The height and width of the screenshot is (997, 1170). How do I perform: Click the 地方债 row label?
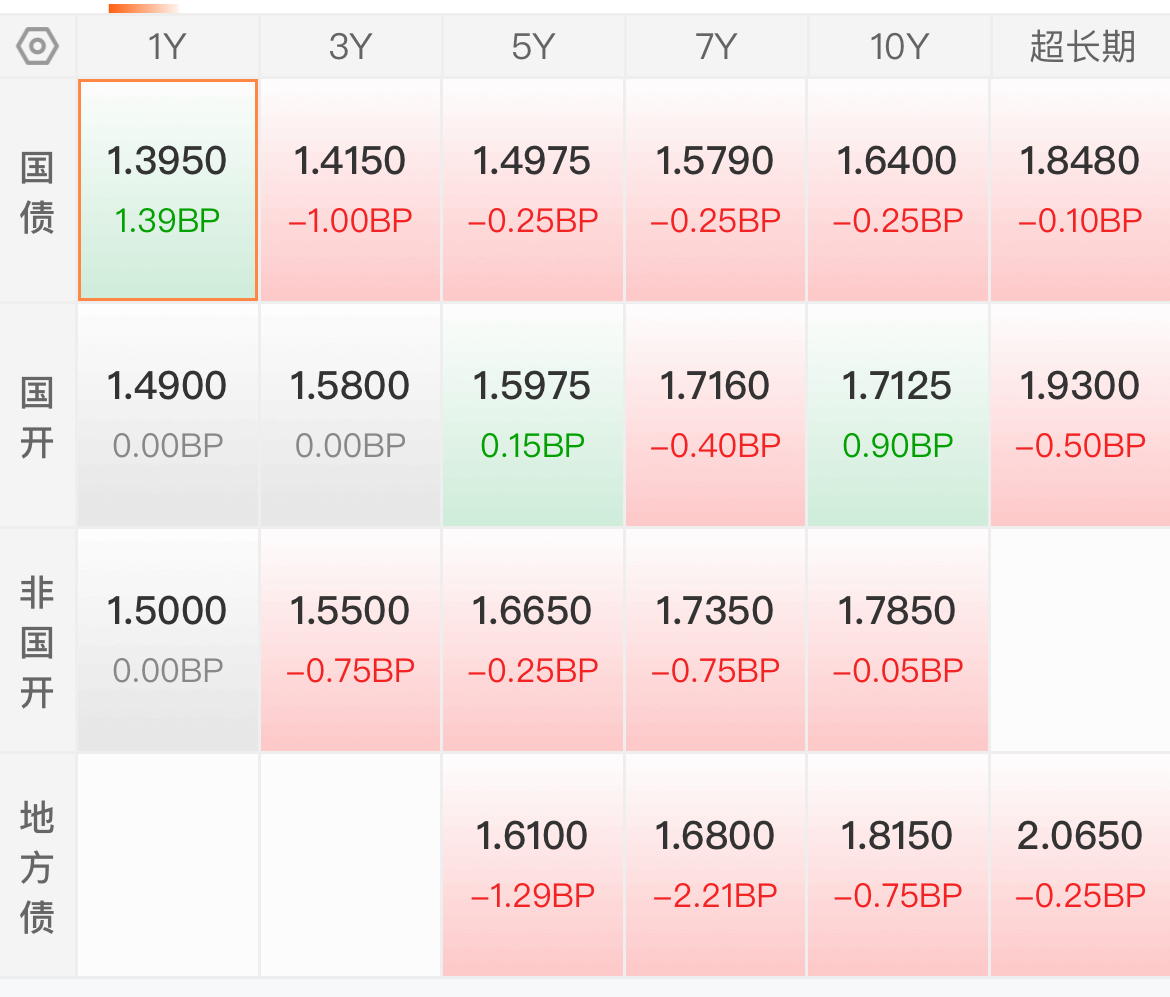(x=38, y=866)
